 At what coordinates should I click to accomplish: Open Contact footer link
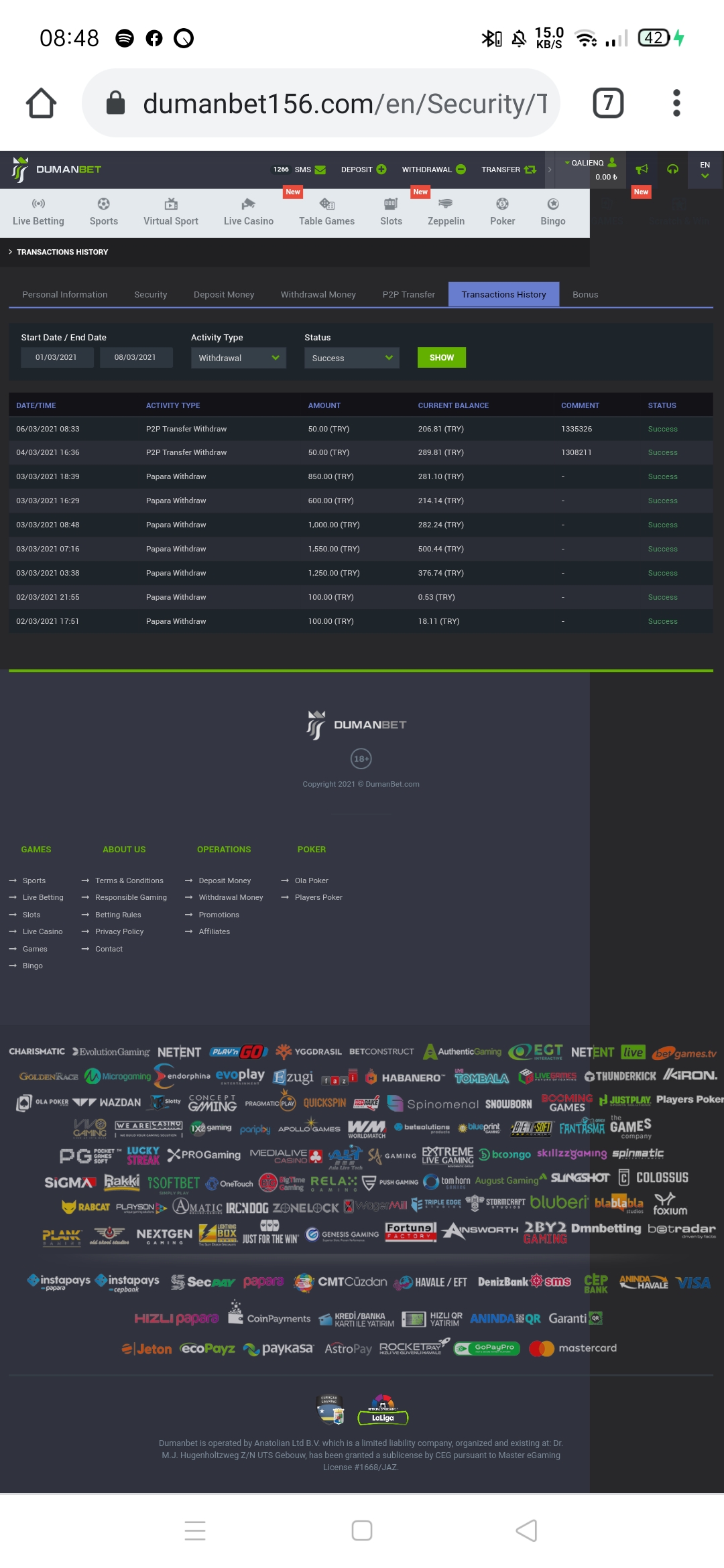[x=109, y=949]
